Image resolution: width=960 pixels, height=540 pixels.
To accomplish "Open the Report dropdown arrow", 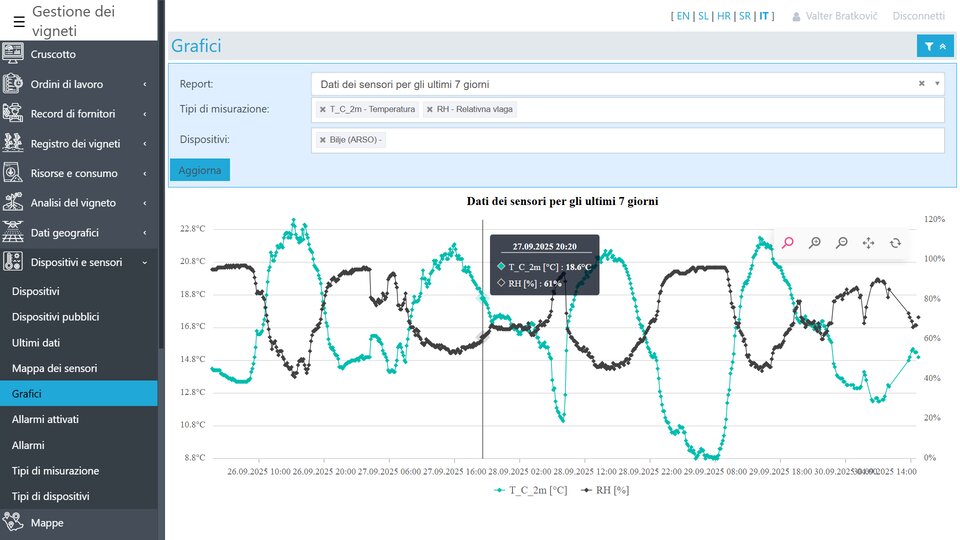I will click(936, 84).
